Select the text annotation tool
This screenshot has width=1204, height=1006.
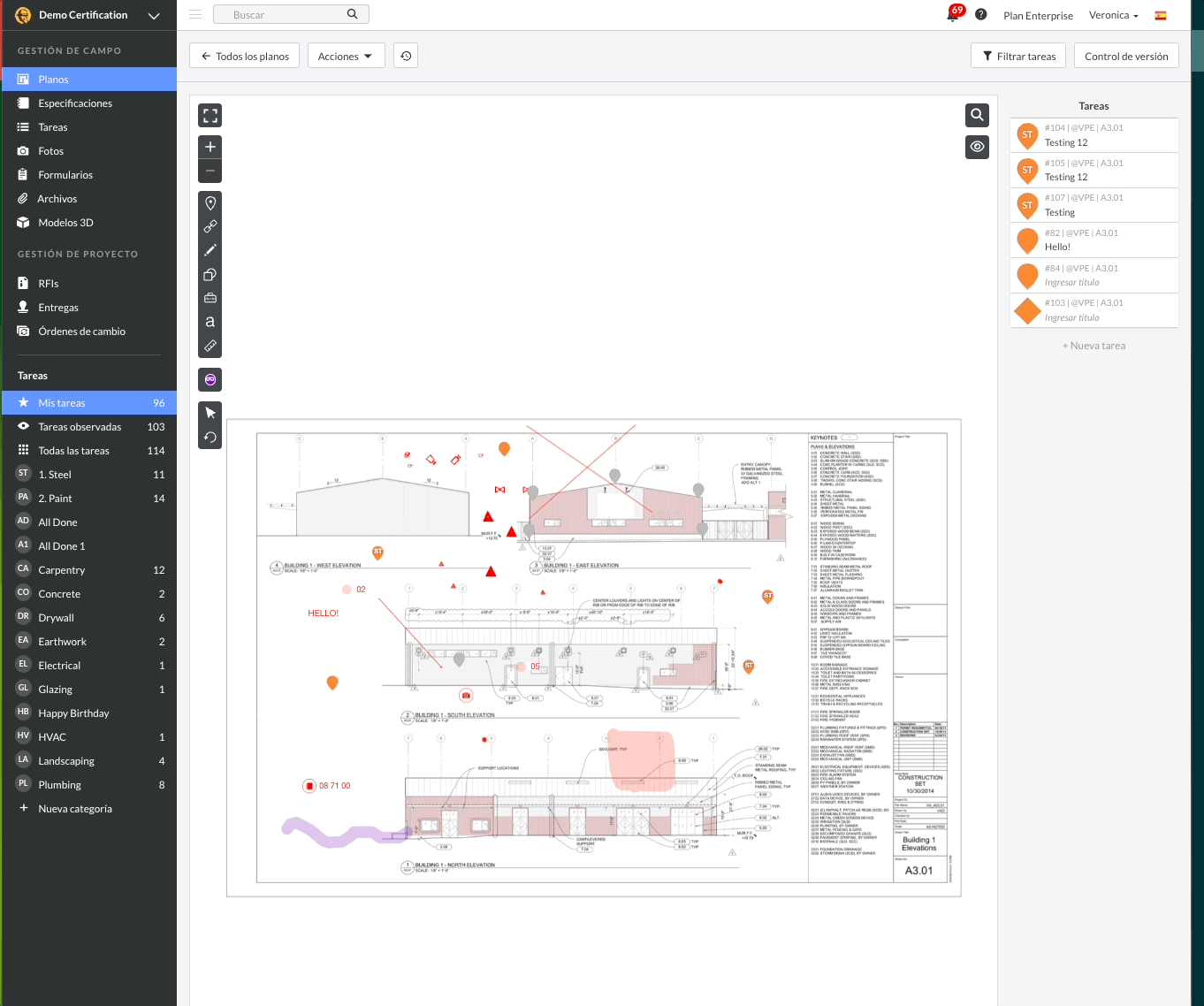click(210, 323)
